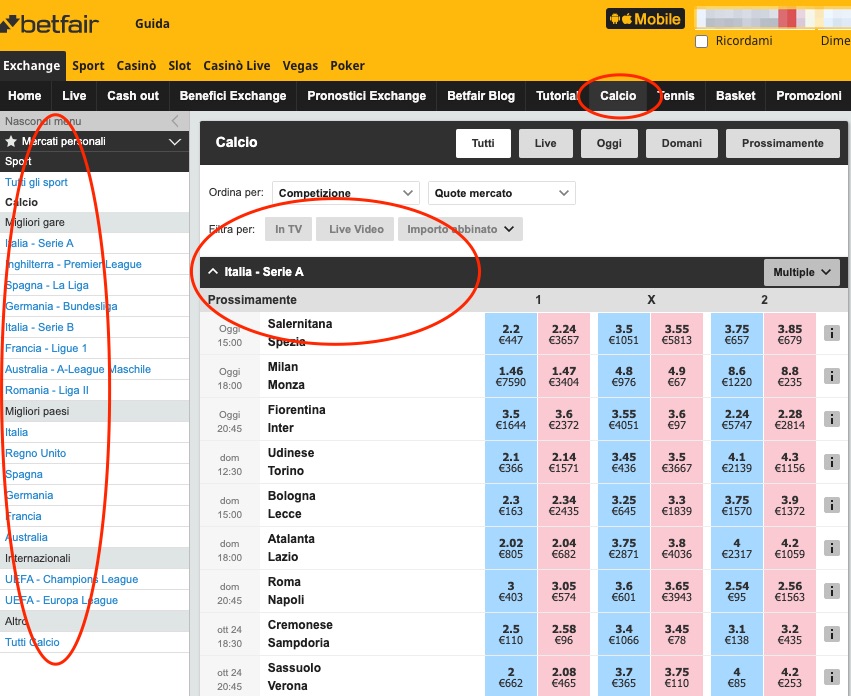
Task: Select the Exchange tab
Action: 32,66
